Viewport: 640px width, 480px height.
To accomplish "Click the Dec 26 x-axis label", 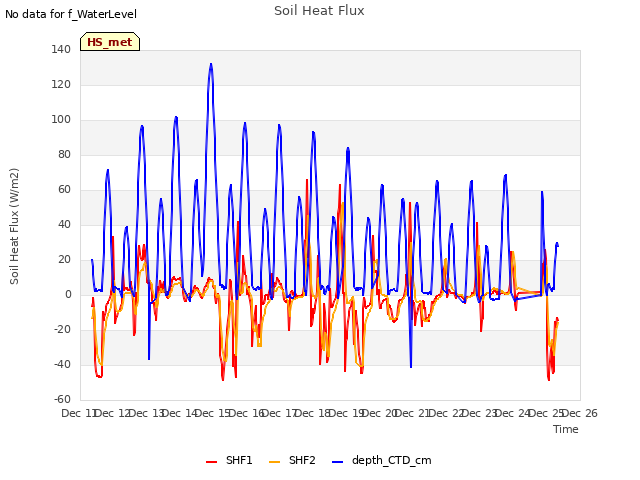I will tap(580, 413).
